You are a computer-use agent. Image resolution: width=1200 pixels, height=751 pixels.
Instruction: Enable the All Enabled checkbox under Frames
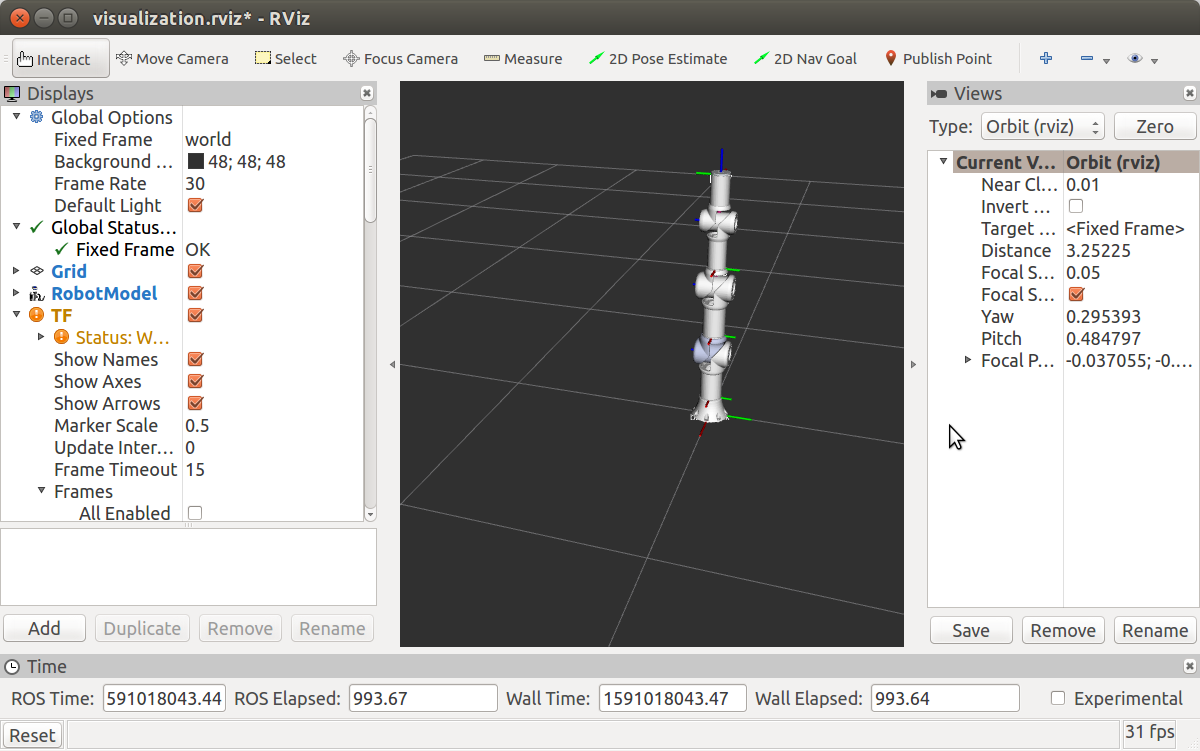pyautogui.click(x=194, y=513)
